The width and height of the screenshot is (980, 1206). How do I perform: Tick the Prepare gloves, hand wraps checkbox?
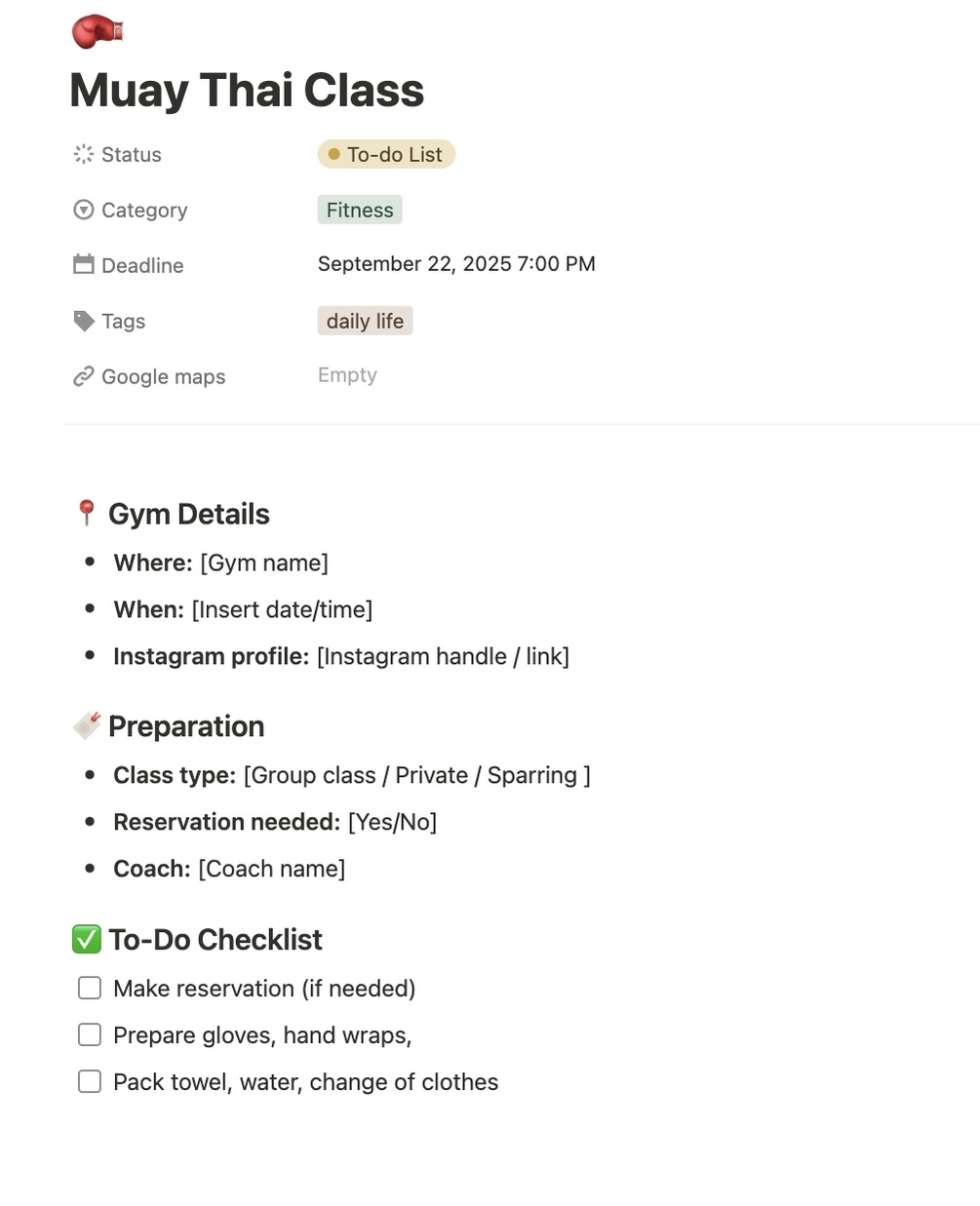coord(90,1034)
